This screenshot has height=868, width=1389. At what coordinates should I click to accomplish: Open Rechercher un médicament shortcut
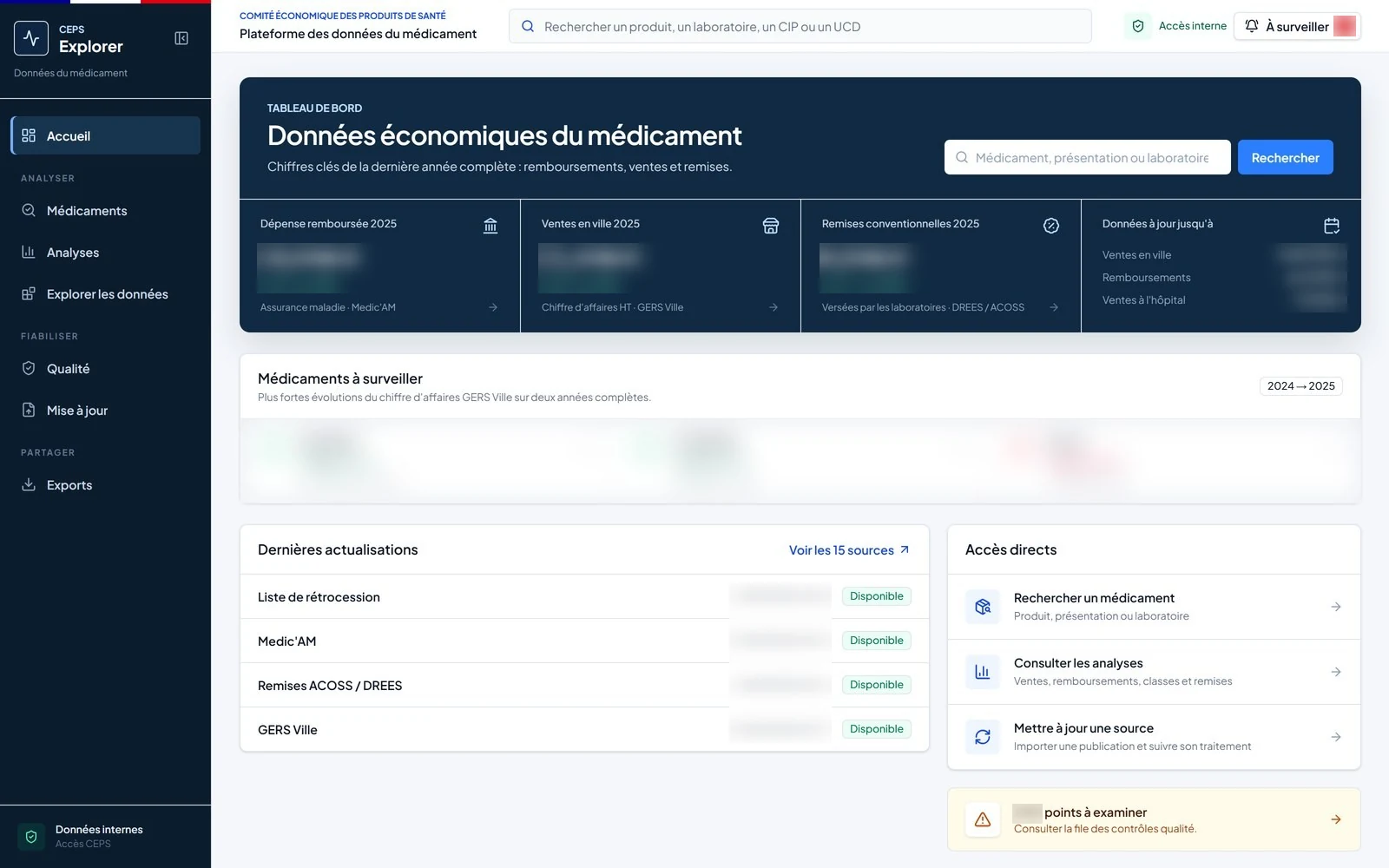click(1154, 607)
